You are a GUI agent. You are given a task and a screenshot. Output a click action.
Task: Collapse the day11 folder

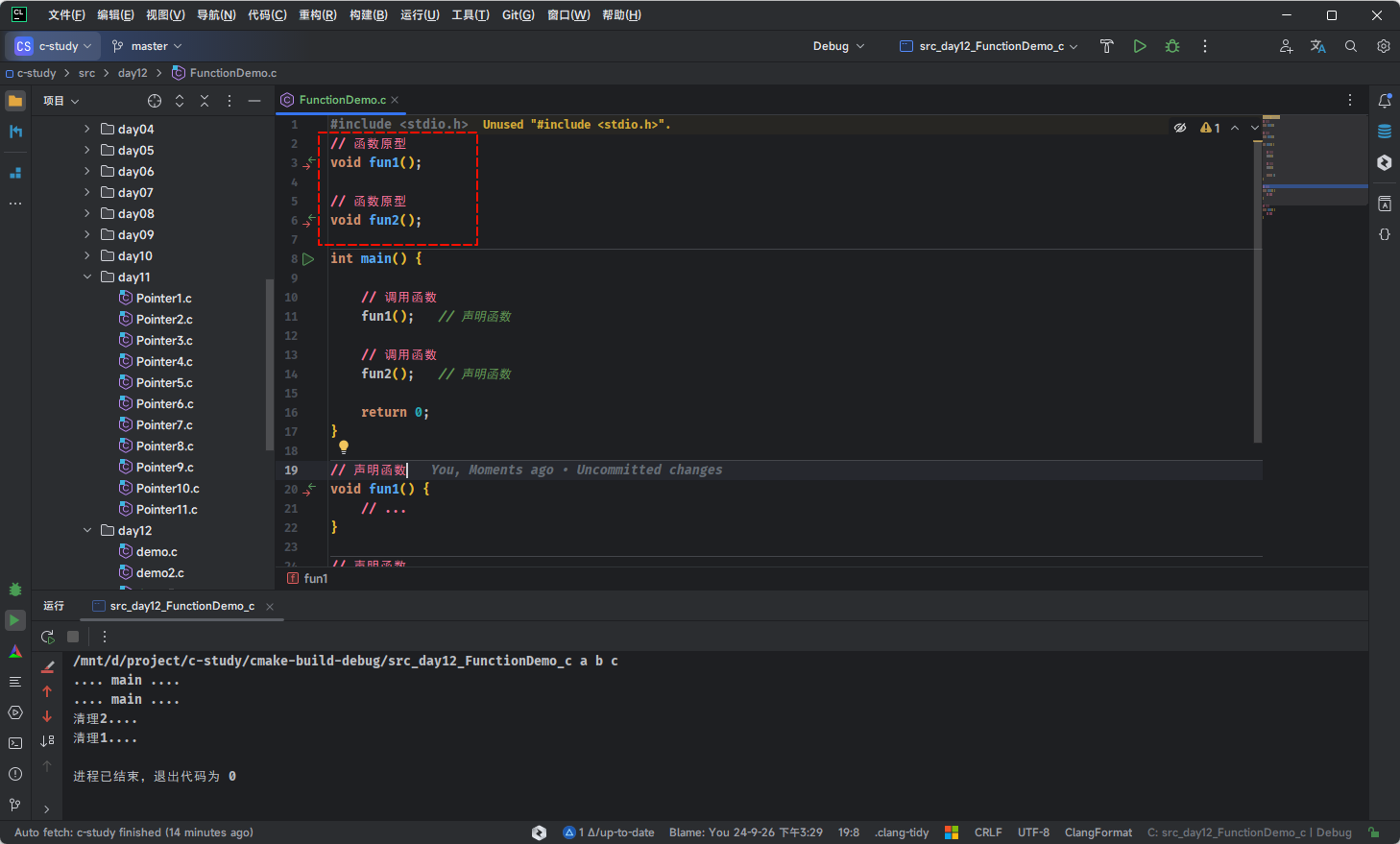click(87, 277)
